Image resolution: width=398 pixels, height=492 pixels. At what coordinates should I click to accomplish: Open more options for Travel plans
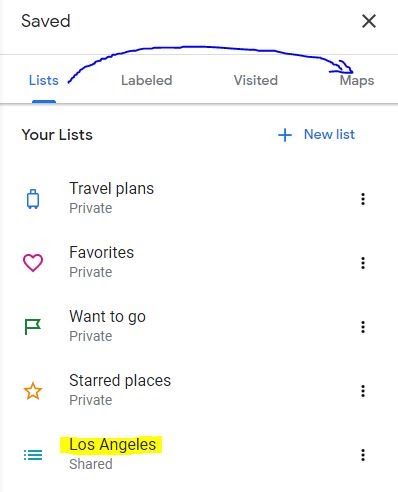363,199
